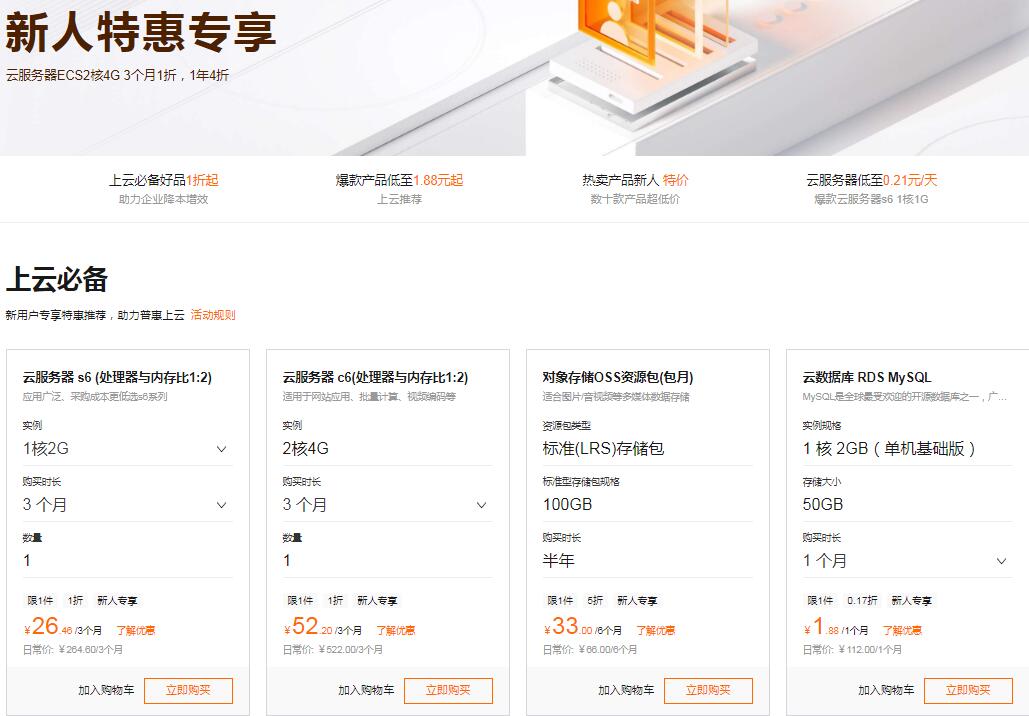Screen dimensions: 1029x716
Task: Add the OSS资源包 to the cart
Action: pos(626,690)
